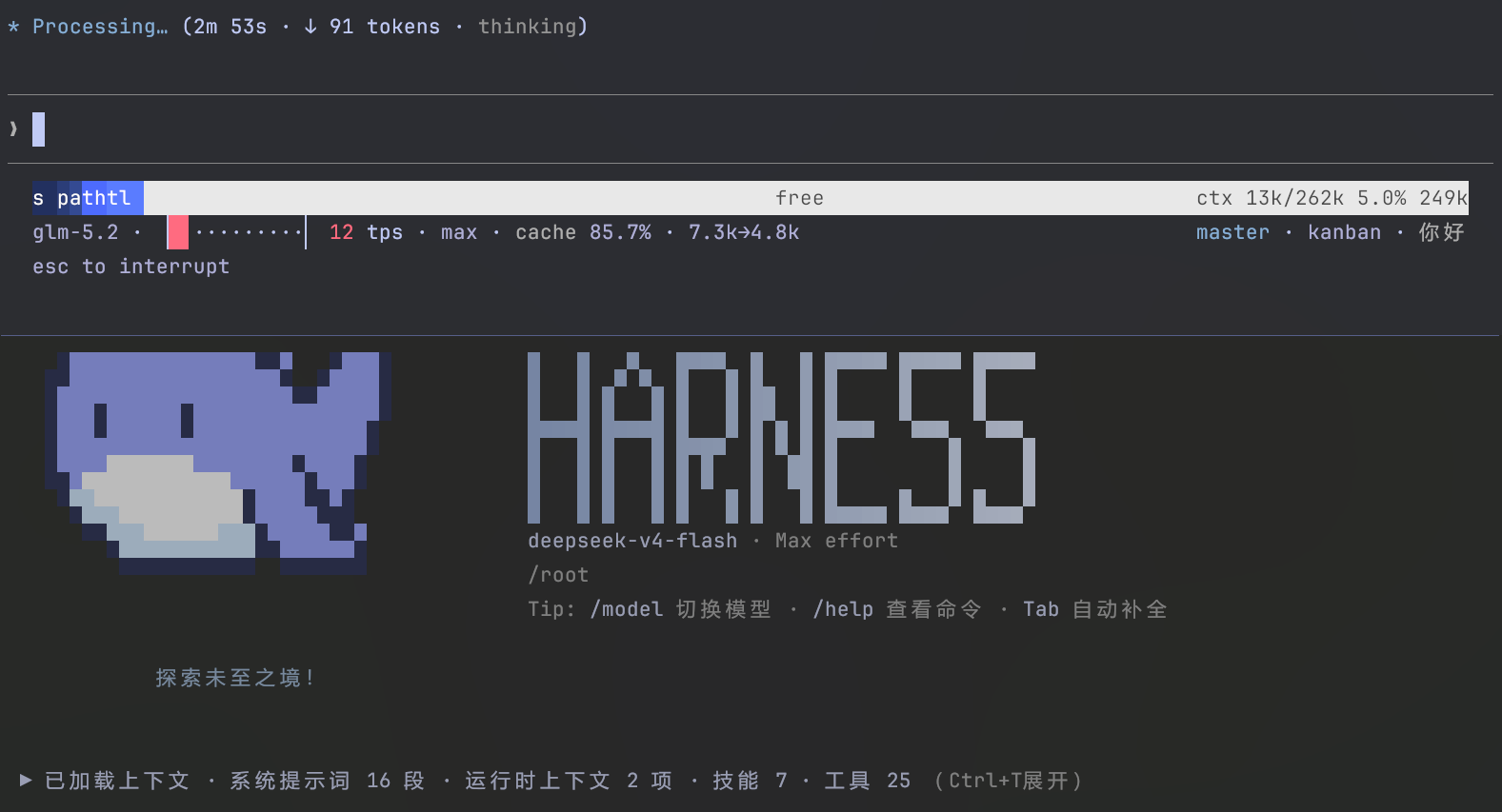Click the '已加载上下文' summary text
Image resolution: width=1502 pixels, height=812 pixels.
point(117,781)
